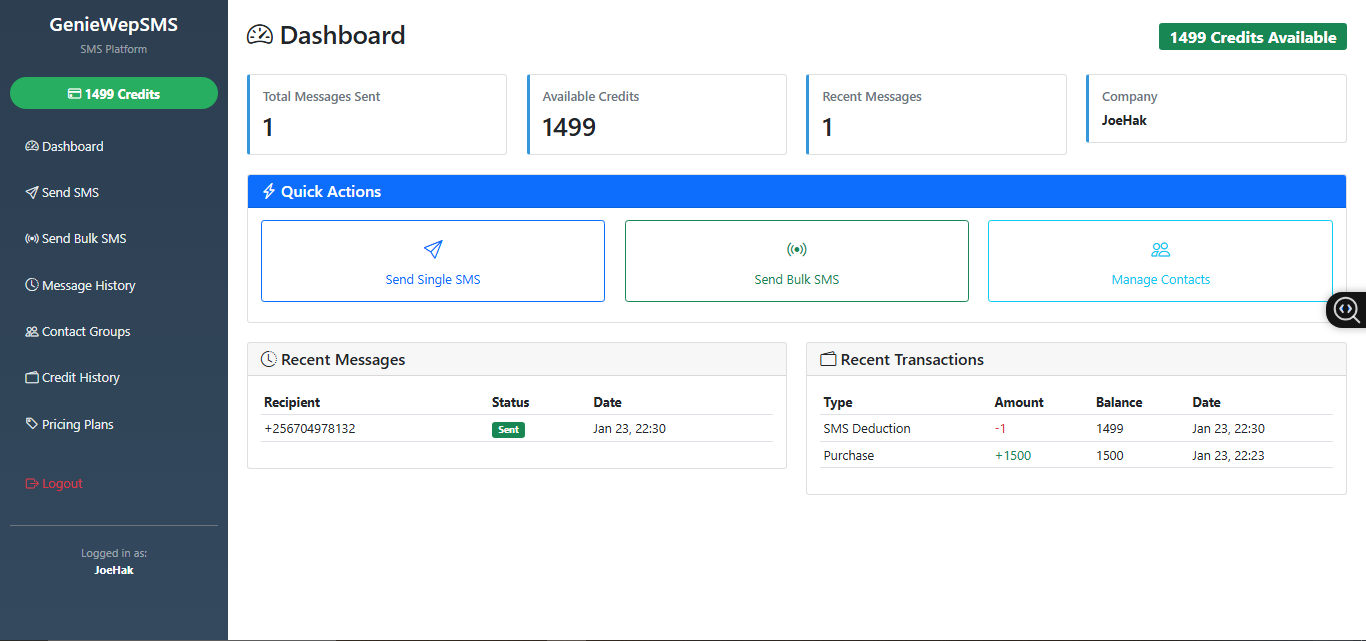Click the green 1499 Credits sidebar button

click(x=114, y=93)
